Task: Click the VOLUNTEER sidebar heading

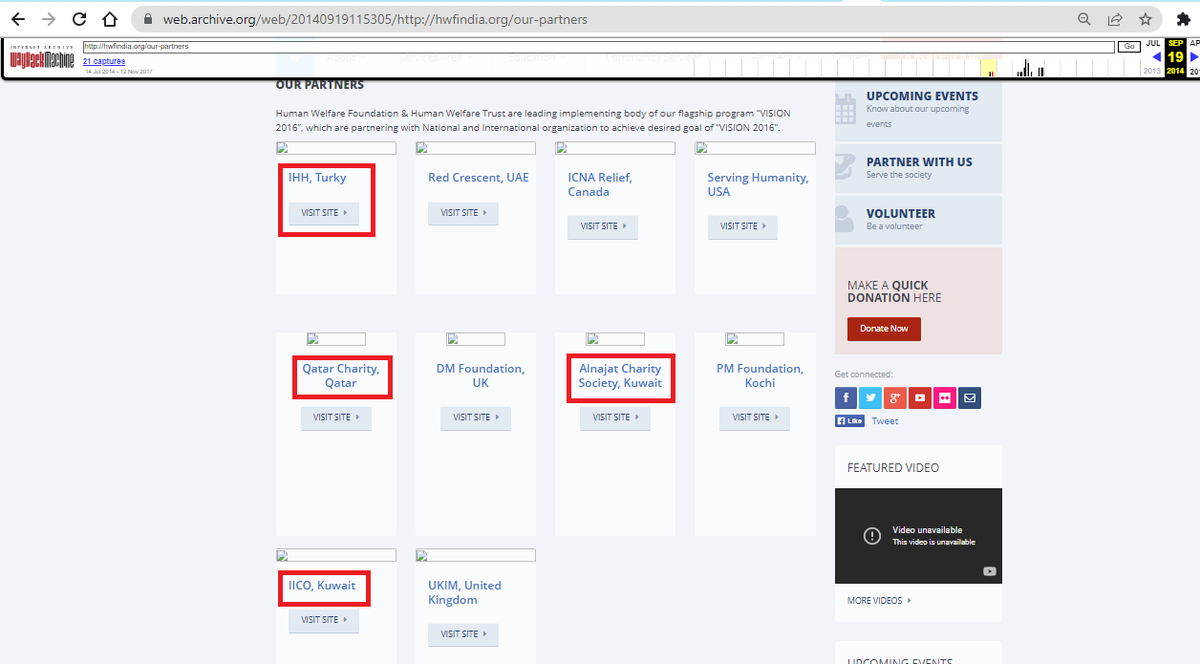Action: 901,214
